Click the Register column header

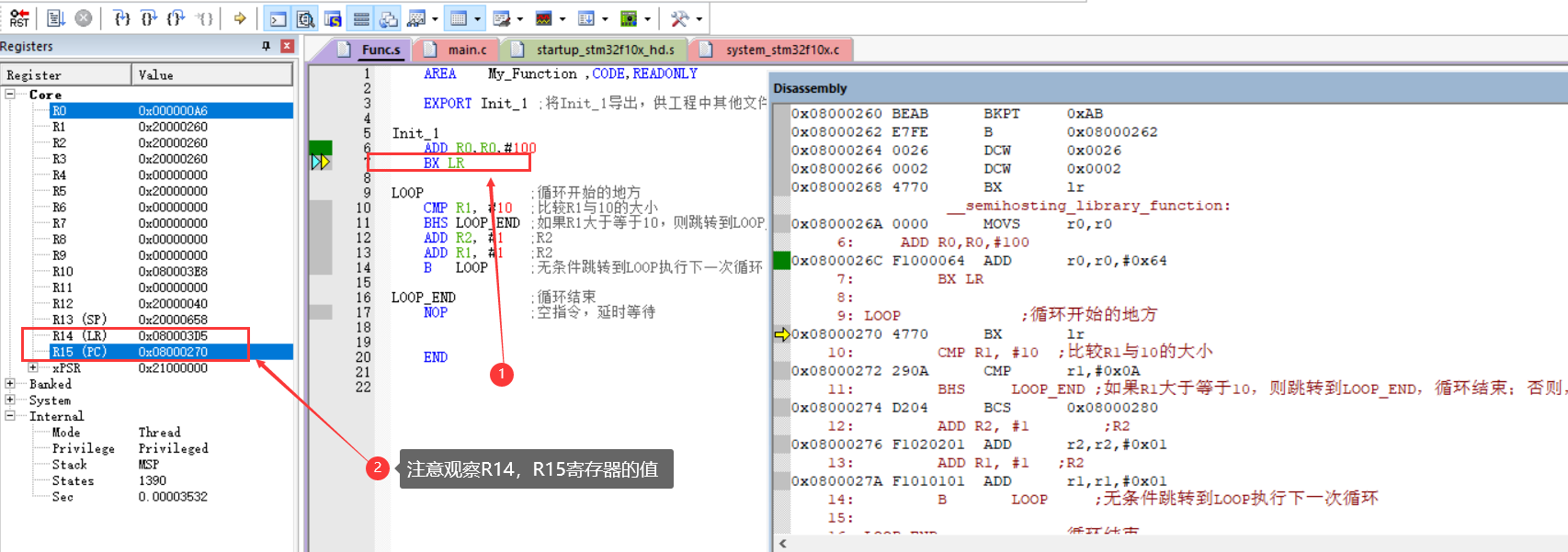[66, 75]
